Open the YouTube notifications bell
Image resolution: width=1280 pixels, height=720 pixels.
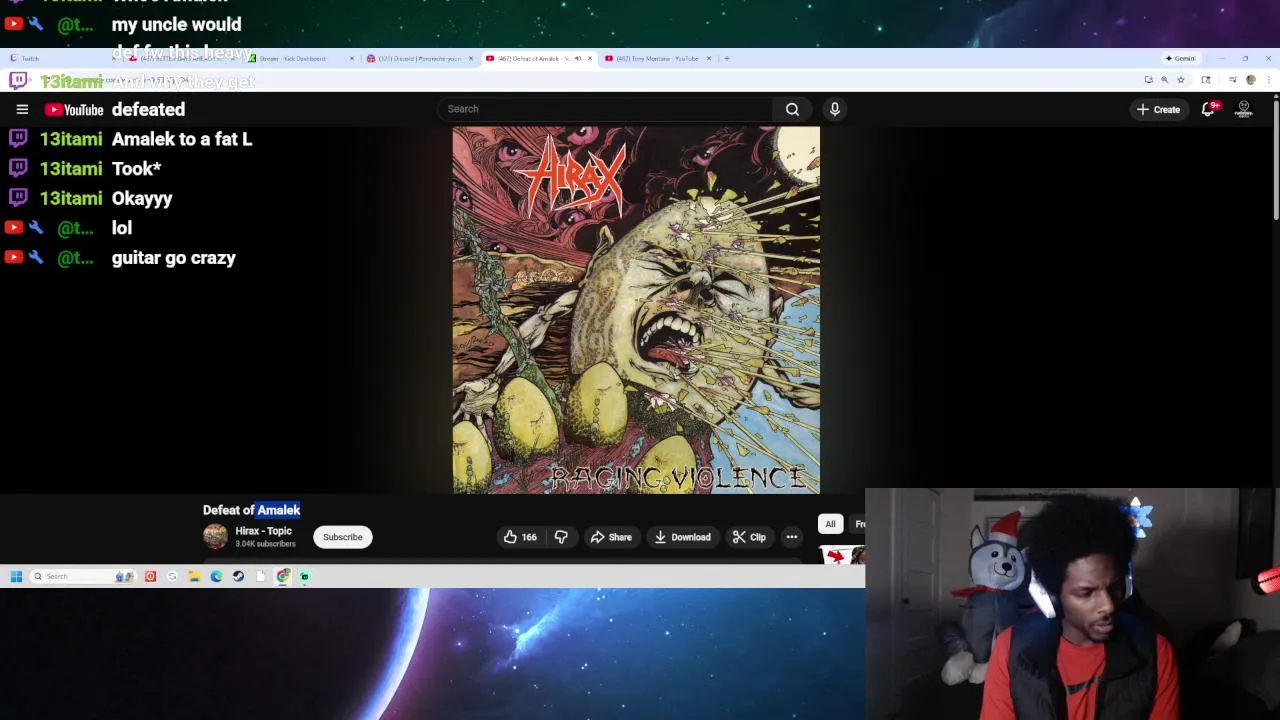(x=1208, y=109)
